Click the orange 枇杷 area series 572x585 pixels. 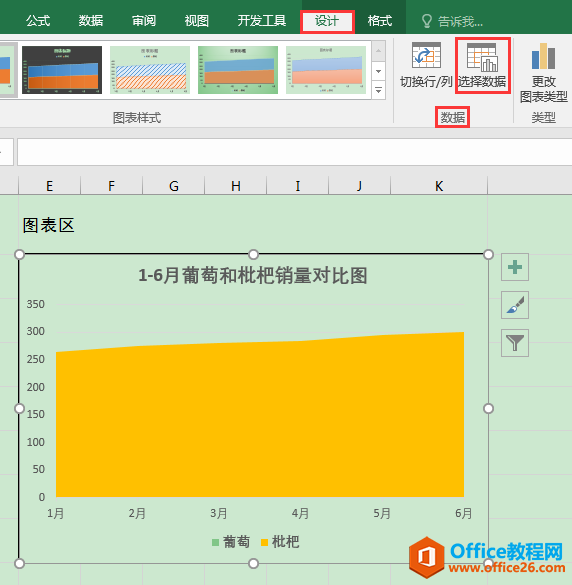coord(260,418)
